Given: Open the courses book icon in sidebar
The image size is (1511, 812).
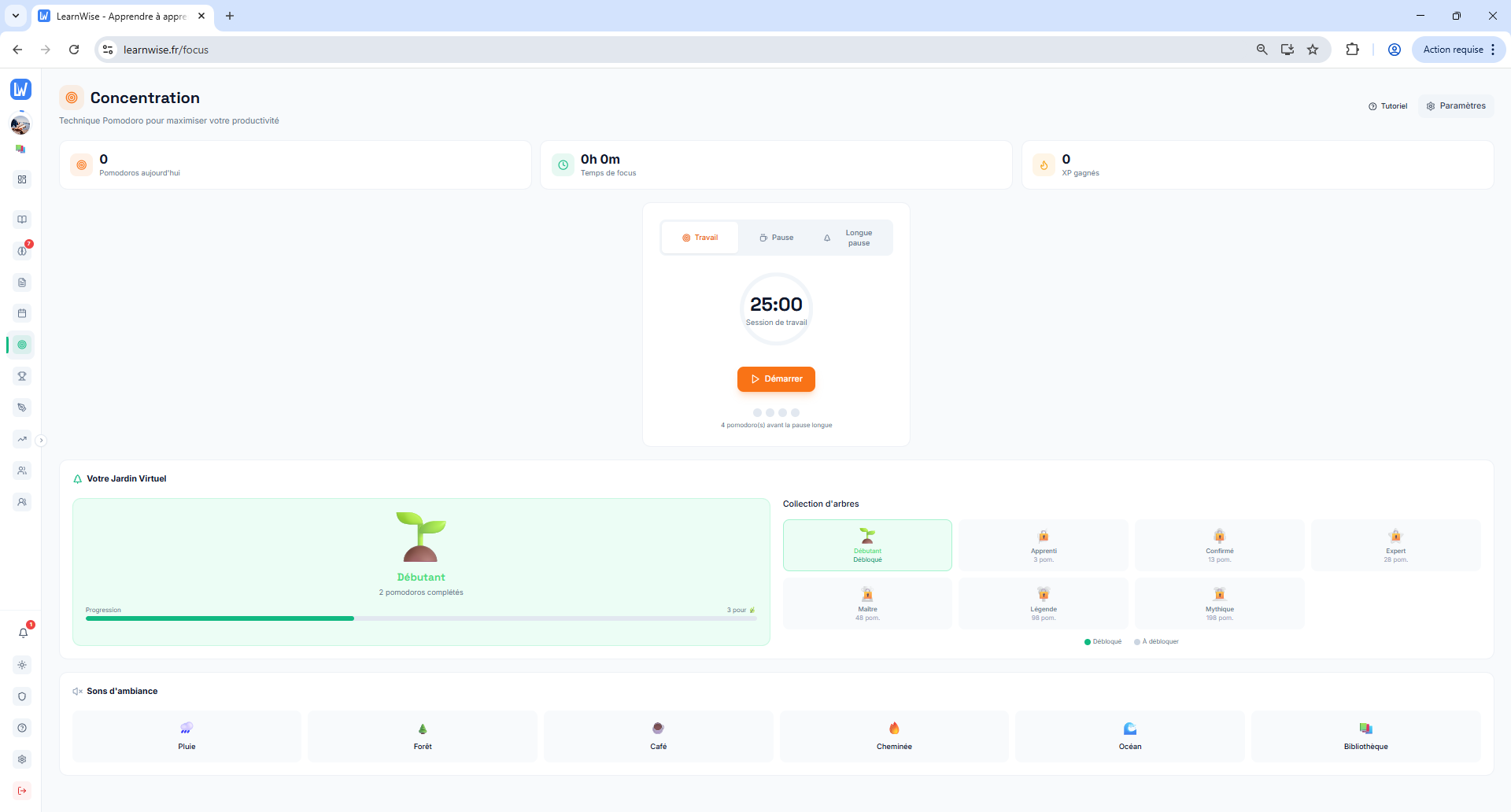Looking at the screenshot, I should (x=21, y=220).
